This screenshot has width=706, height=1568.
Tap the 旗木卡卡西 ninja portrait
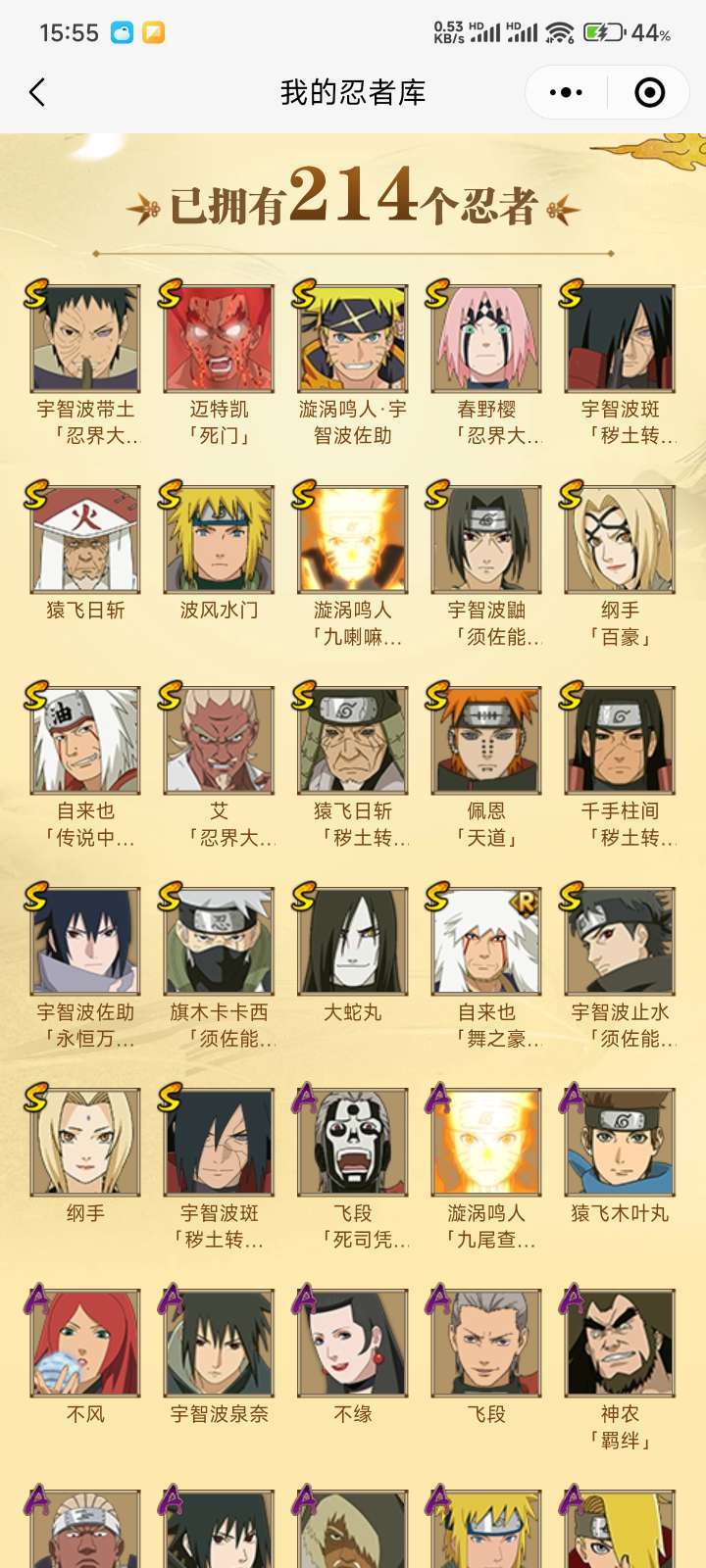click(219, 941)
